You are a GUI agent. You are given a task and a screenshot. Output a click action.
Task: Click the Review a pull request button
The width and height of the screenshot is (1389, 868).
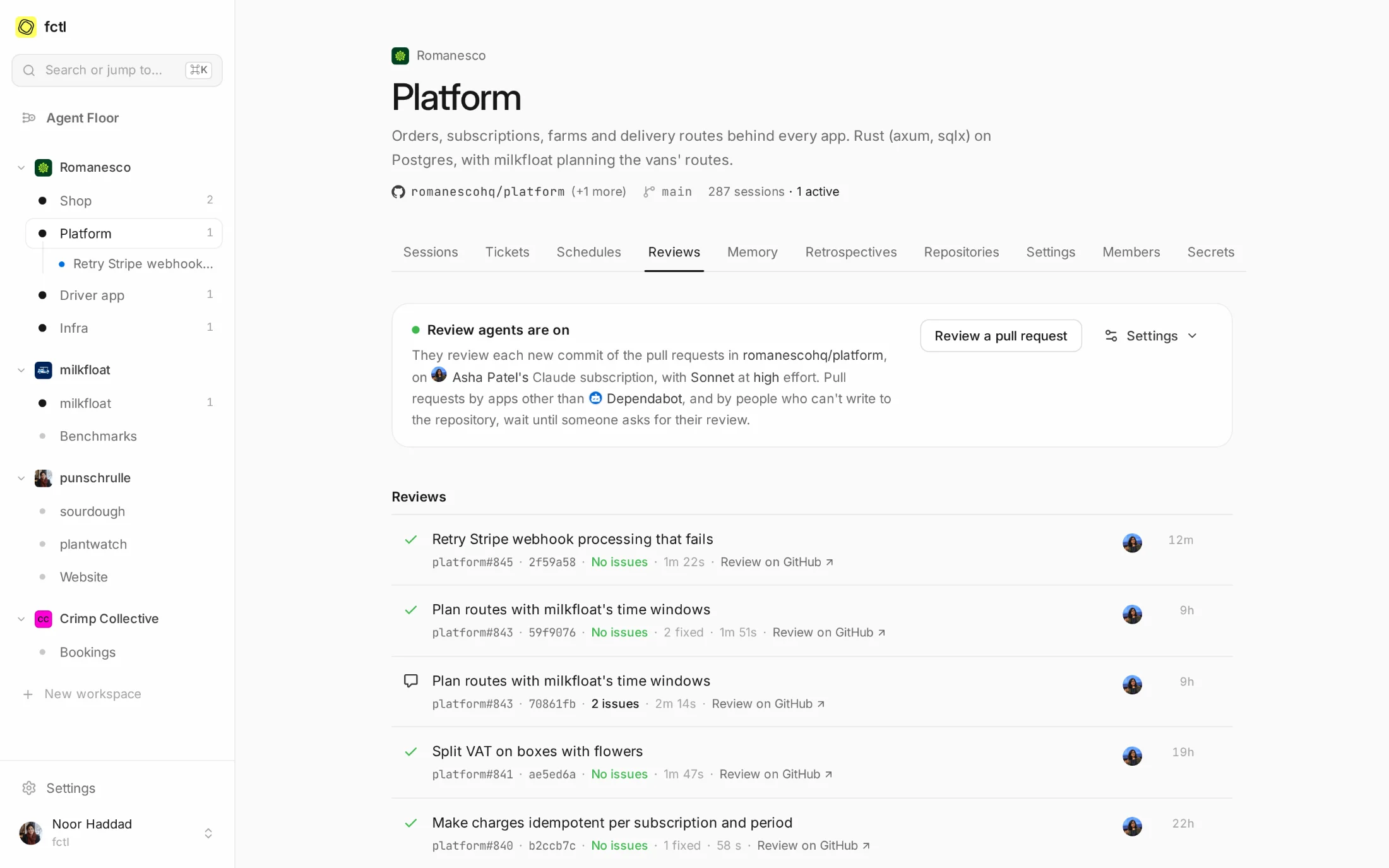[1001, 336]
